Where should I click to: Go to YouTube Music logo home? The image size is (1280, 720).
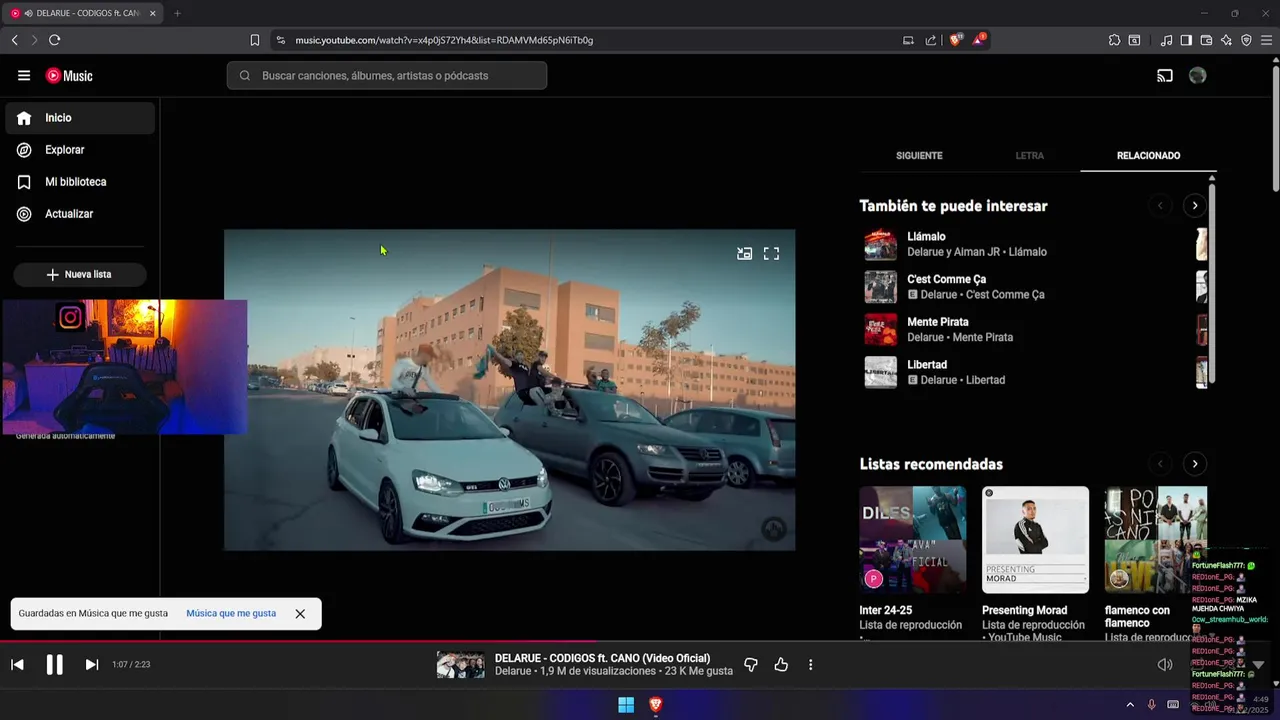69,76
